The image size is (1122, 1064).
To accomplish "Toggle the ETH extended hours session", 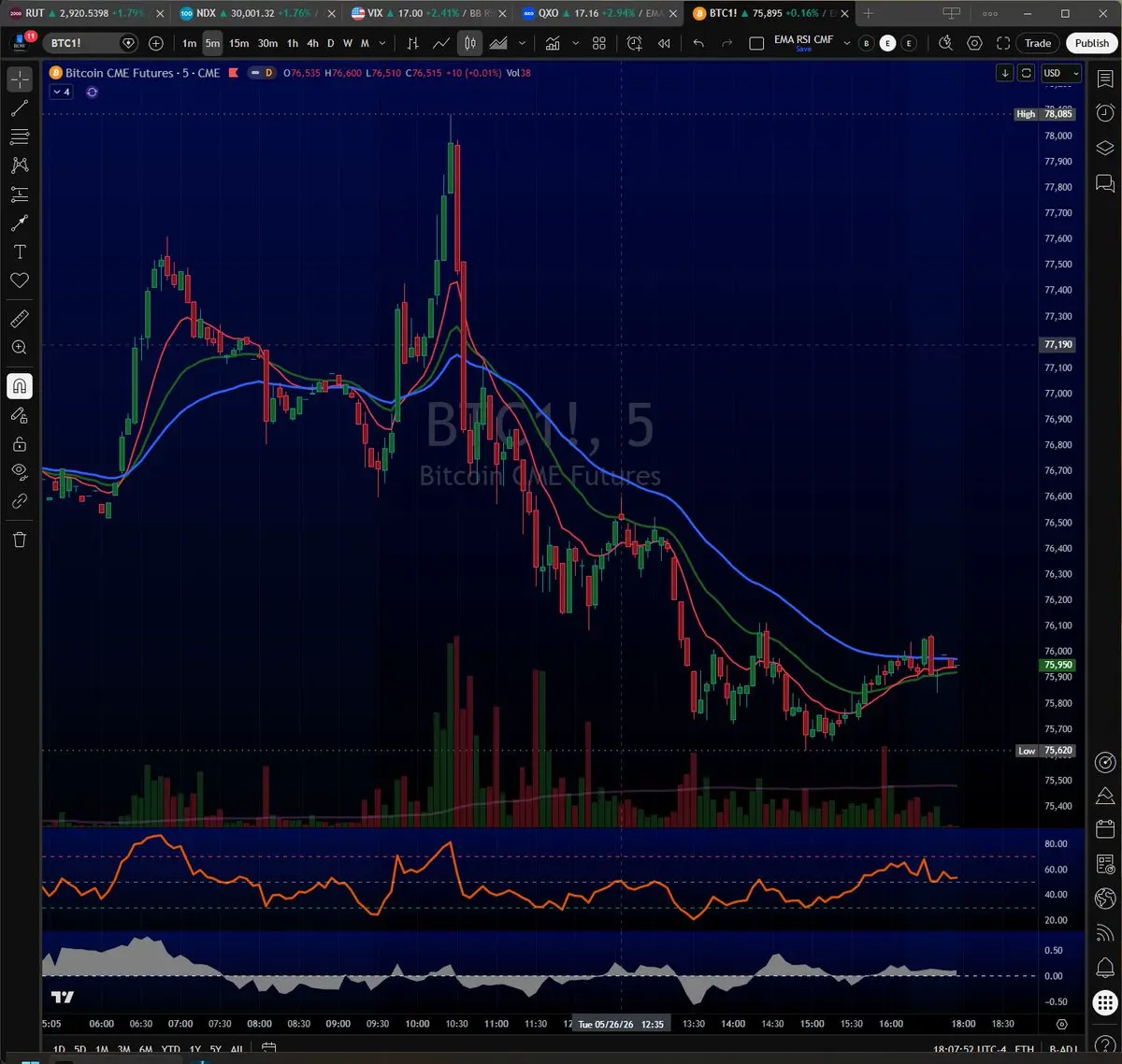I will click(x=1025, y=1050).
